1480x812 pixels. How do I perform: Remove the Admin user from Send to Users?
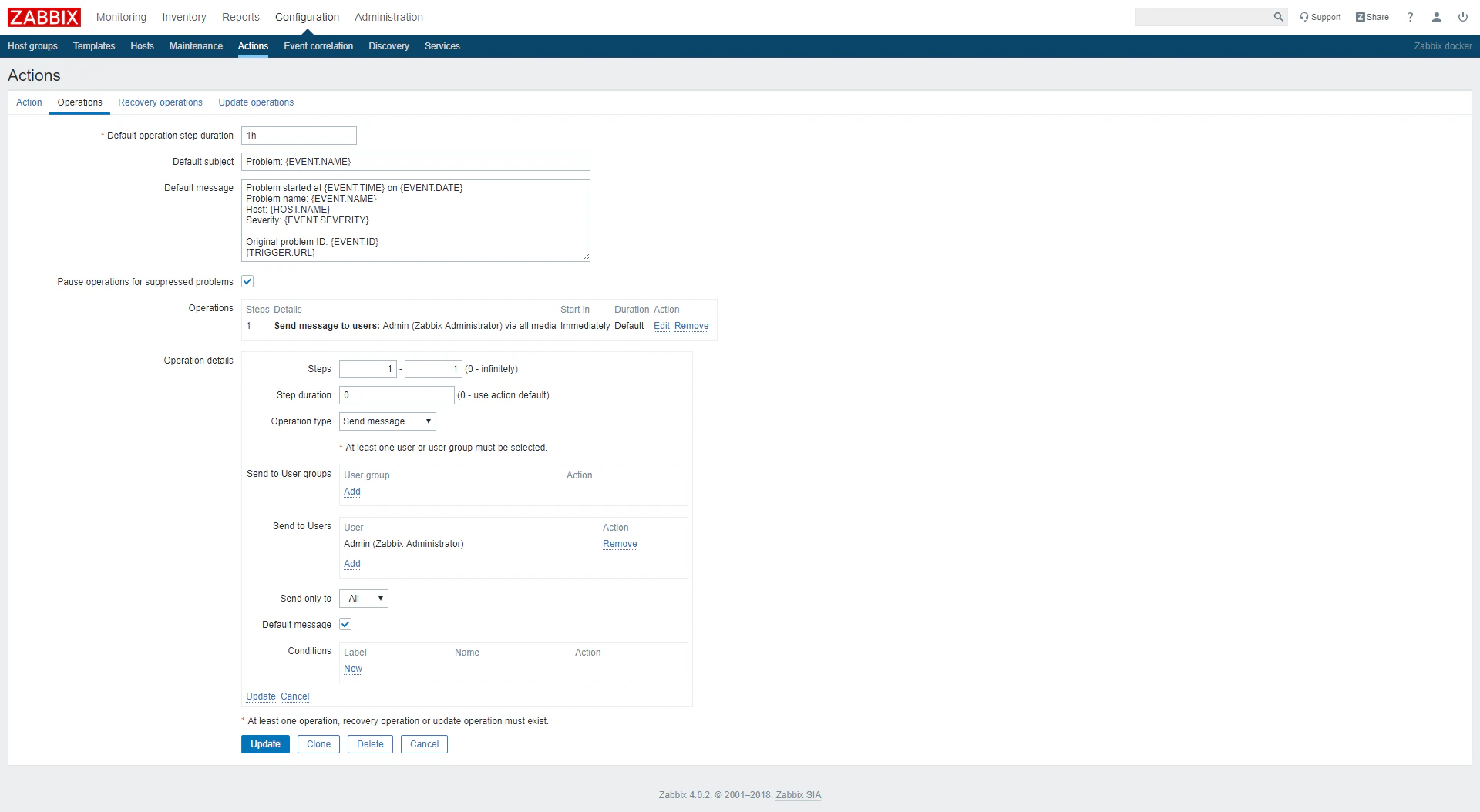pos(620,544)
